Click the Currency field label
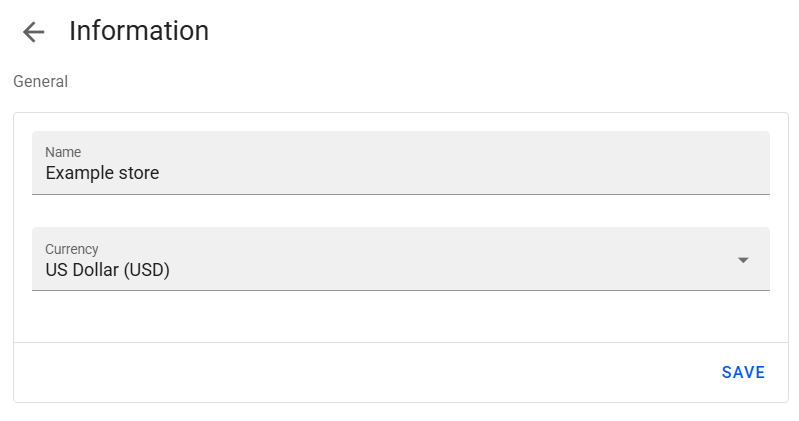 point(72,248)
